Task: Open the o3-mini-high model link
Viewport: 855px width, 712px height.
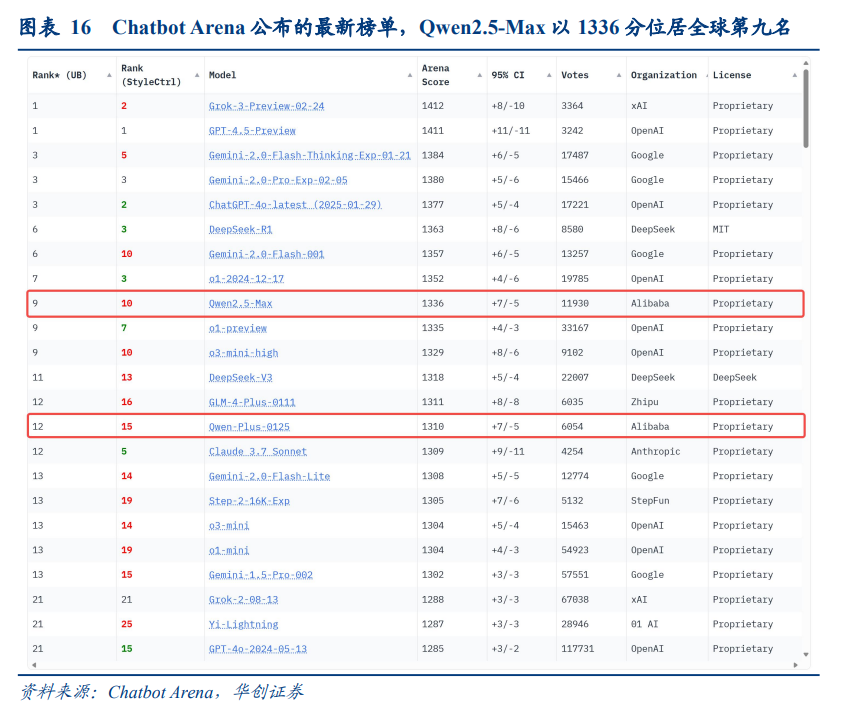Action: point(243,353)
